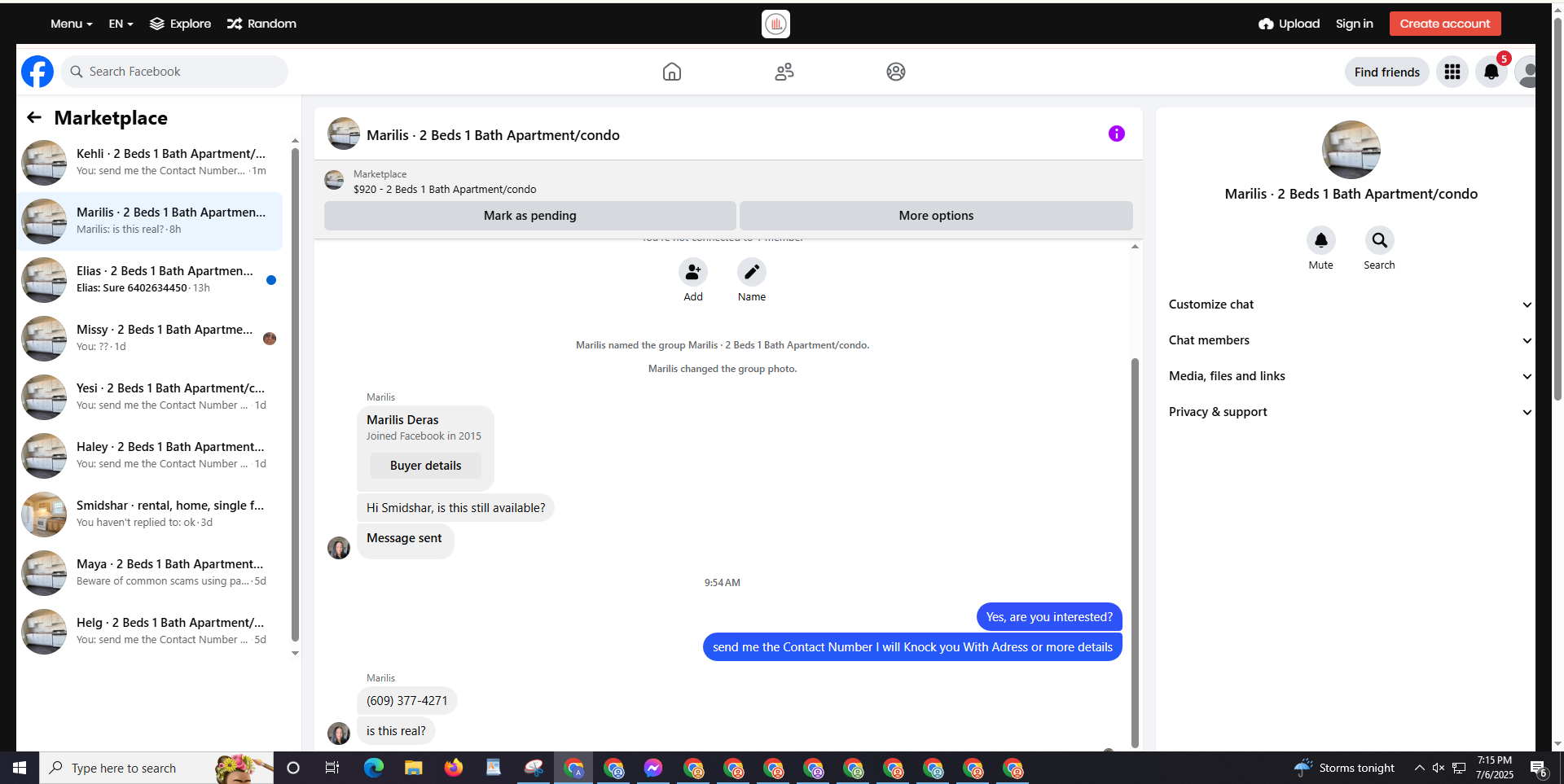Open the Haley conversation
This screenshot has width=1564, height=784.
151,455
